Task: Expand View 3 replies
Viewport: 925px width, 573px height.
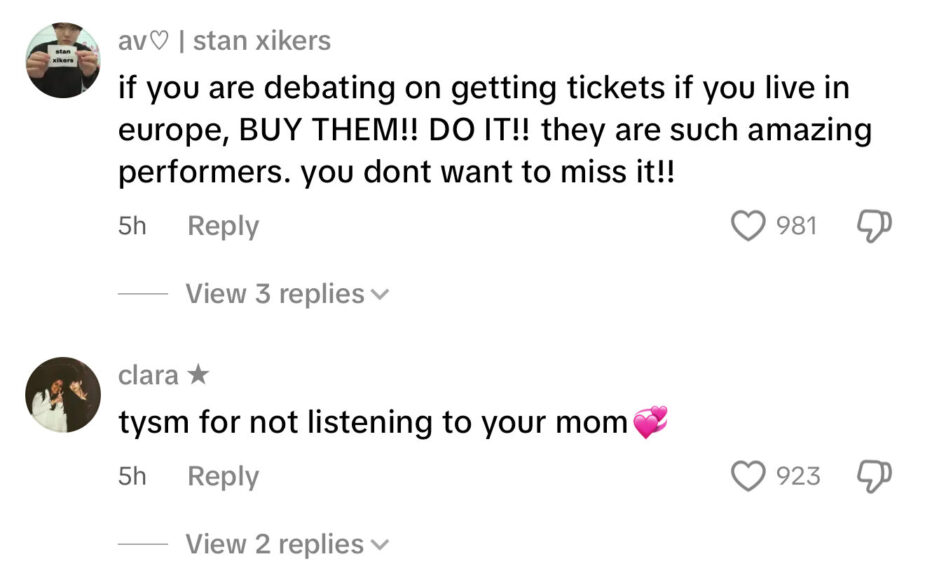Action: pyautogui.click(x=275, y=294)
